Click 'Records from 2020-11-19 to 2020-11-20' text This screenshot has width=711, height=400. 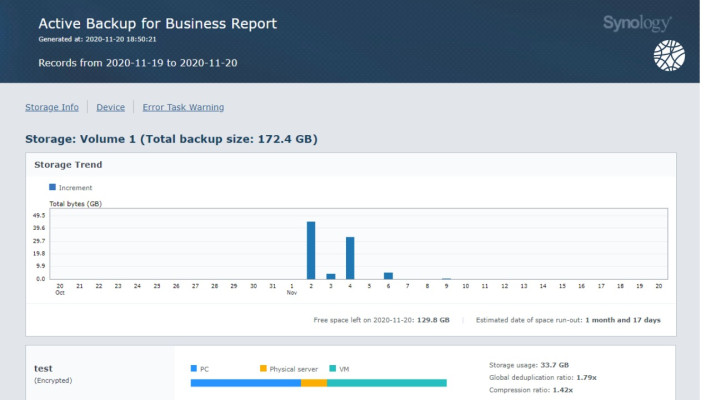[138, 63]
